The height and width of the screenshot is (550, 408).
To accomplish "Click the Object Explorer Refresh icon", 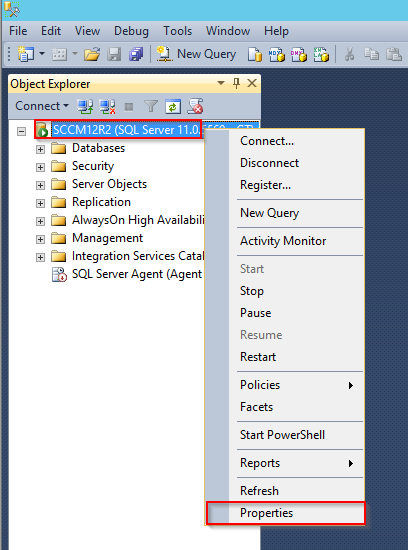I will (x=173, y=106).
